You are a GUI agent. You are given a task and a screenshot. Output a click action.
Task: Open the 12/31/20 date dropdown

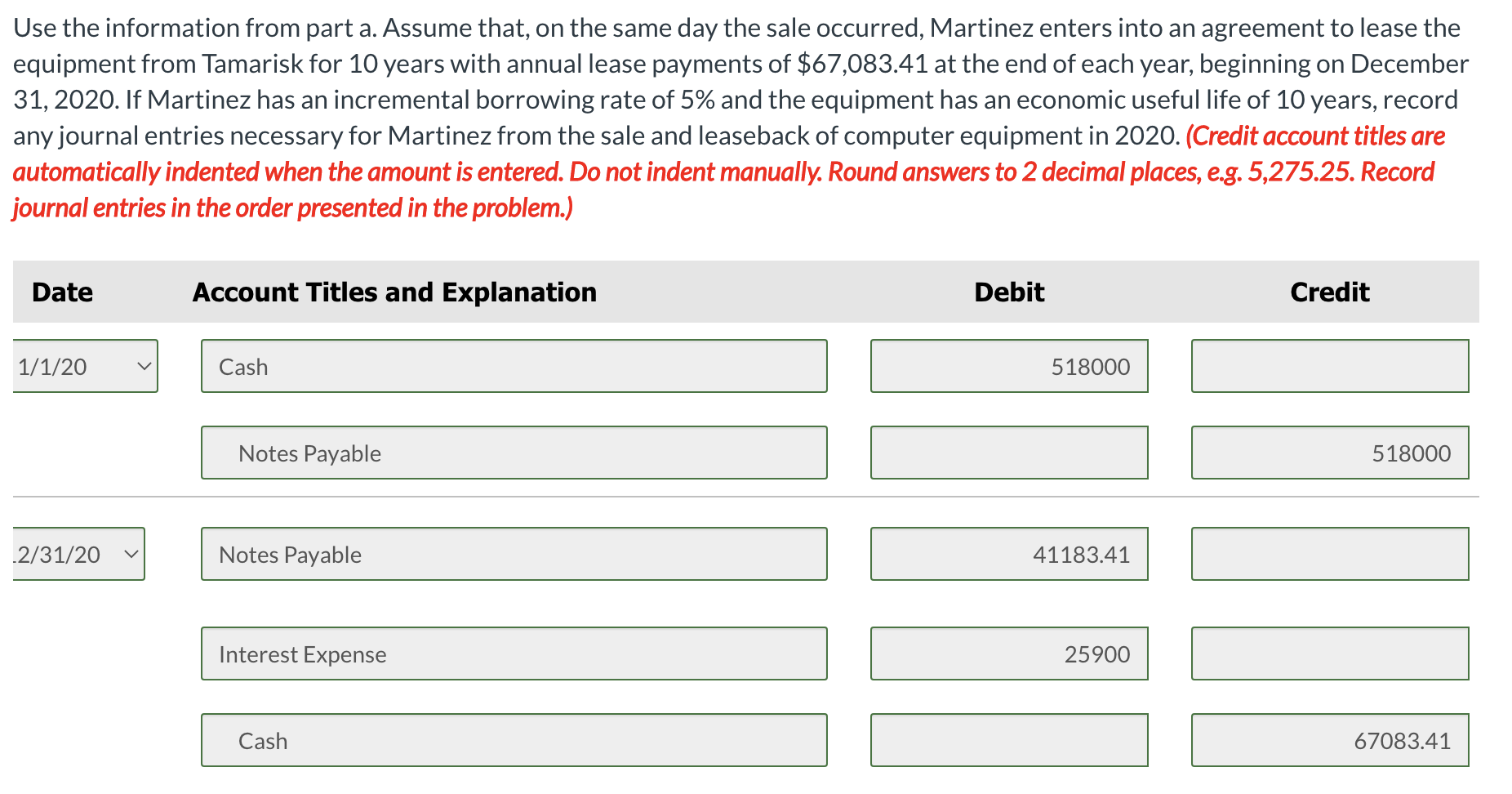click(x=78, y=553)
